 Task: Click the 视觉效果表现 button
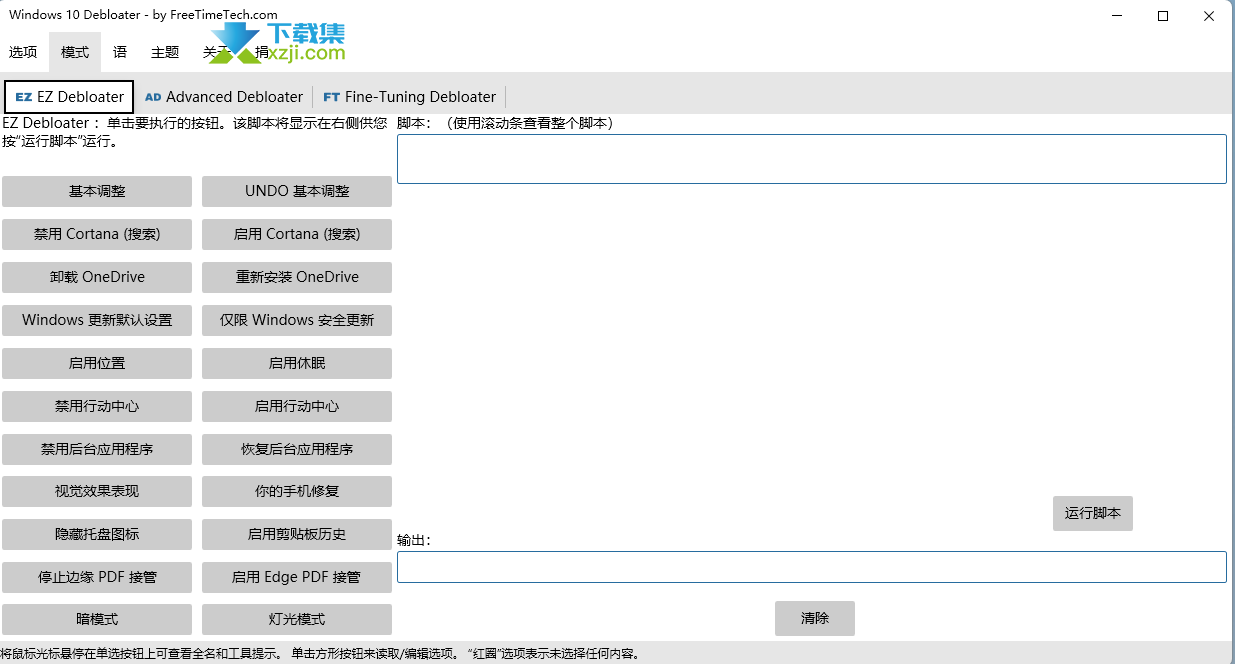97,491
